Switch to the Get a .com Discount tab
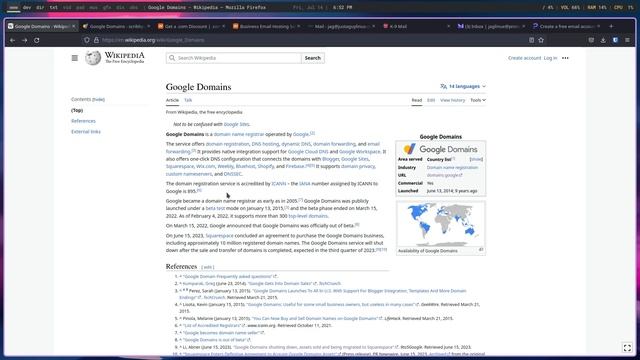The height and width of the screenshot is (360, 640). pyautogui.click(x=192, y=26)
